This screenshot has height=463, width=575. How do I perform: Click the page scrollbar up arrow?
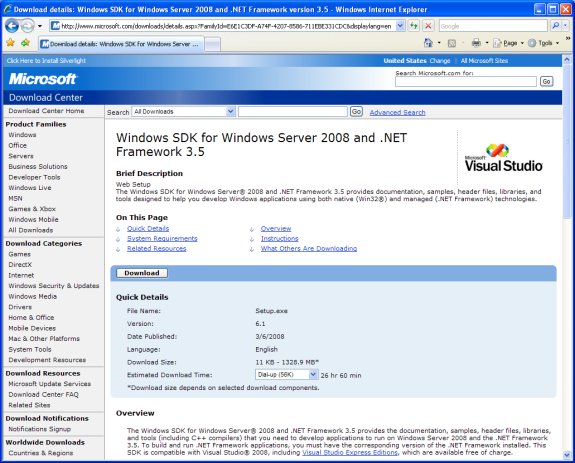pos(567,59)
